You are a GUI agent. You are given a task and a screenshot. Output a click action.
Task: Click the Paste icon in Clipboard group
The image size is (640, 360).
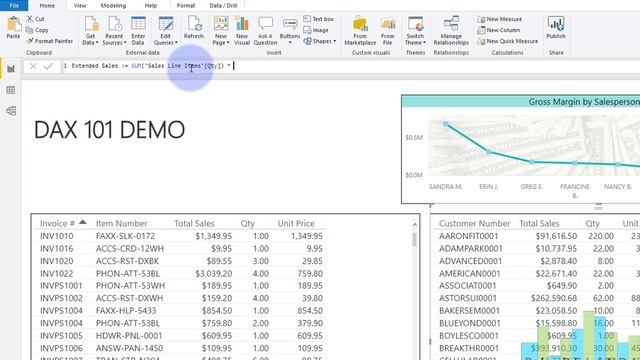(x=13, y=28)
